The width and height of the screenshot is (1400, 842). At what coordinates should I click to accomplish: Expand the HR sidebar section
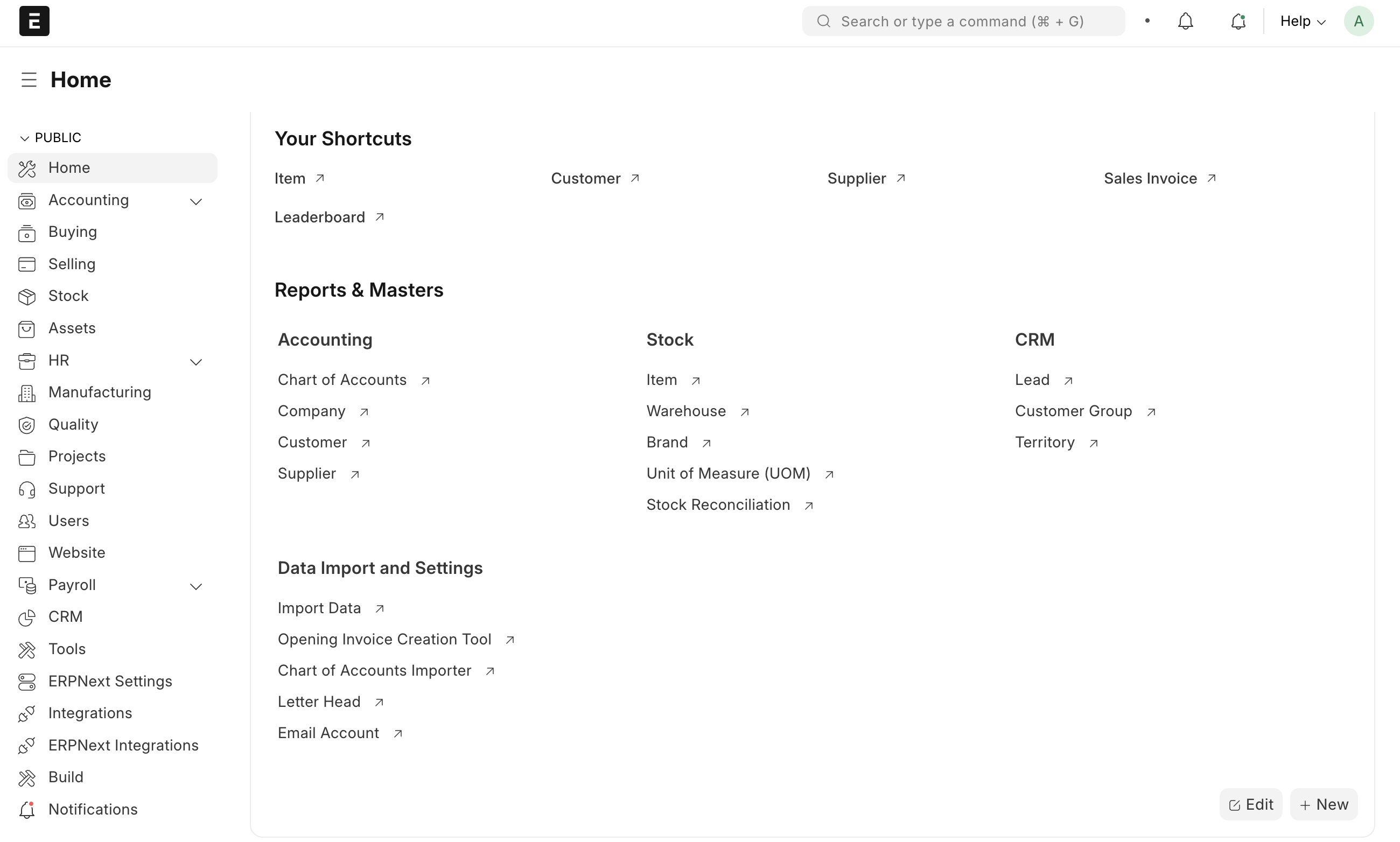coord(196,362)
